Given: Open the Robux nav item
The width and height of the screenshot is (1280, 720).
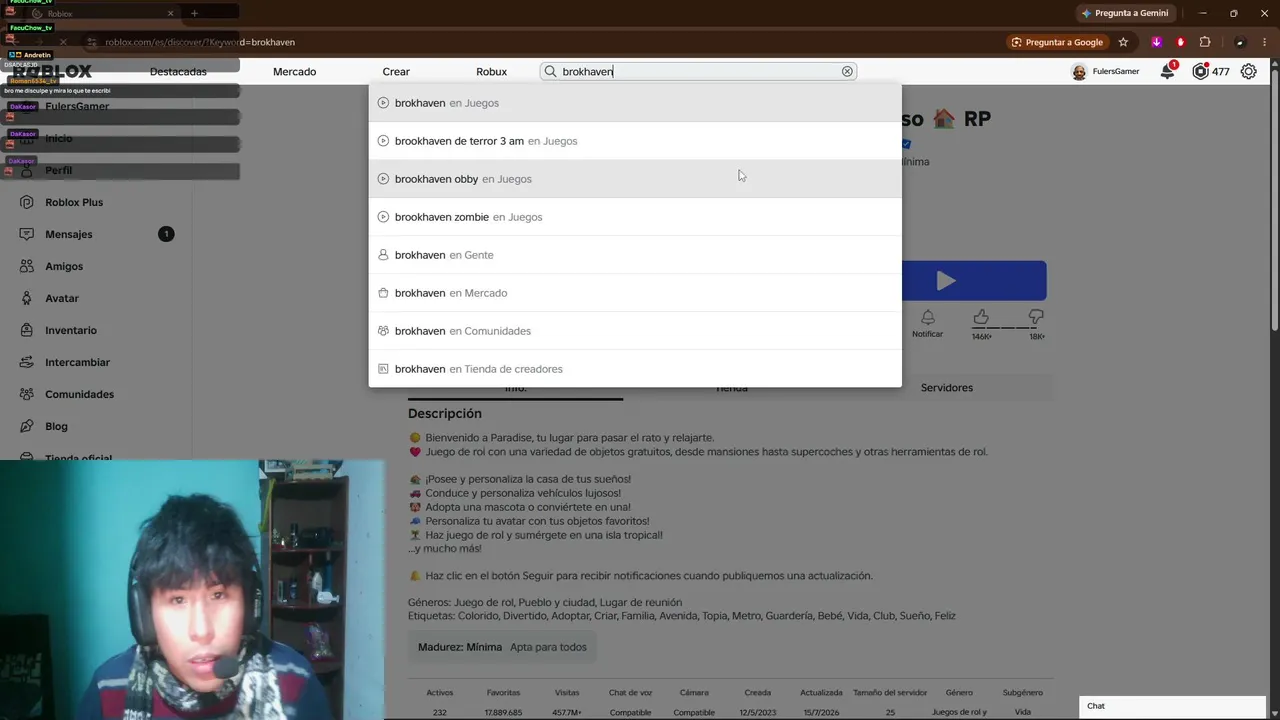Looking at the screenshot, I should (491, 72).
